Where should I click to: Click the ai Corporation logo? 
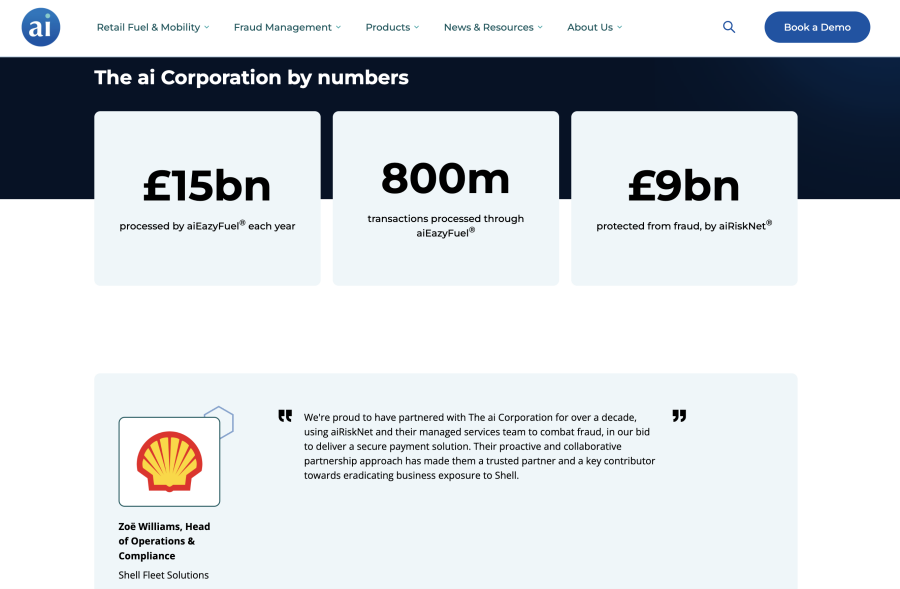pyautogui.click(x=41, y=27)
